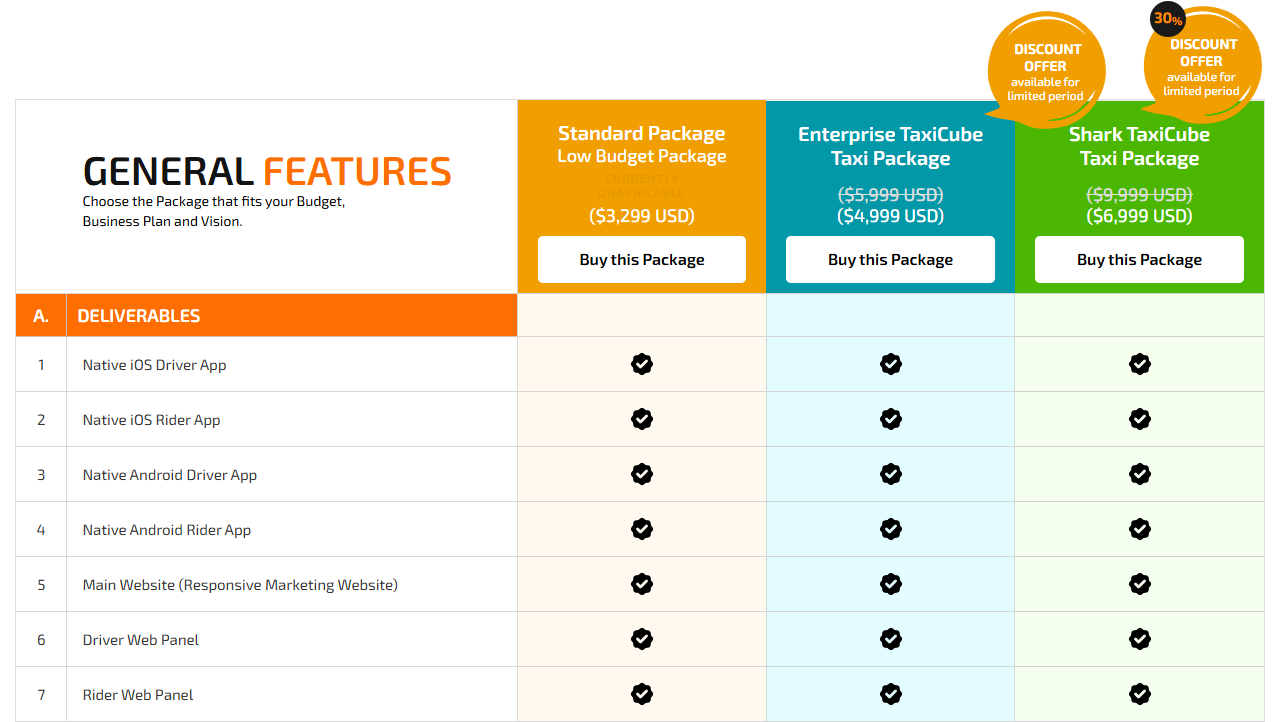Screen dimensions: 1280x722
Task: Click the DELIVERABLES section header row
Action: [265, 315]
